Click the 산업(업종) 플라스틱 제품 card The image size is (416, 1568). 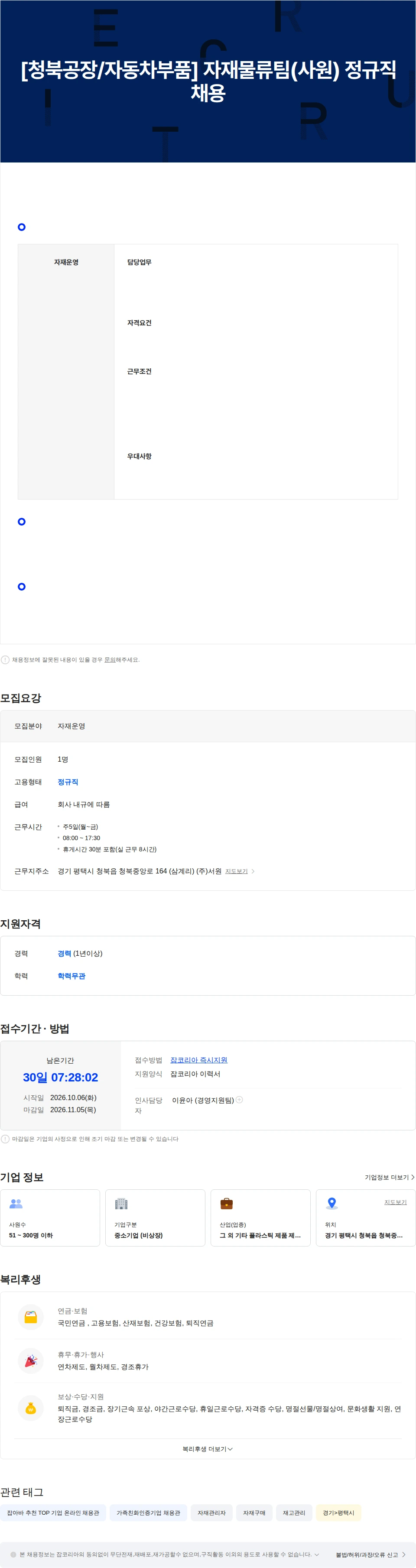(x=261, y=1218)
